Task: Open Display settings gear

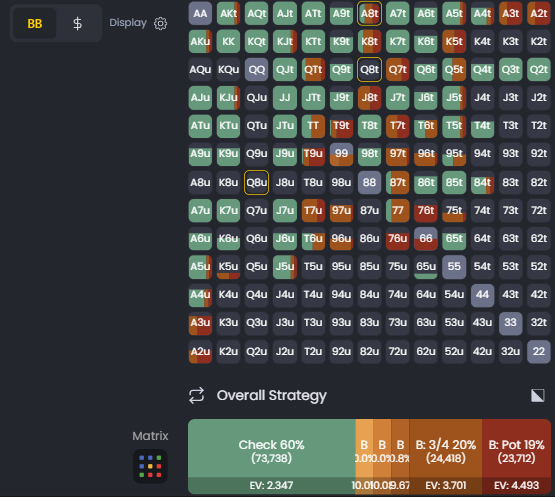Action: 160,23
